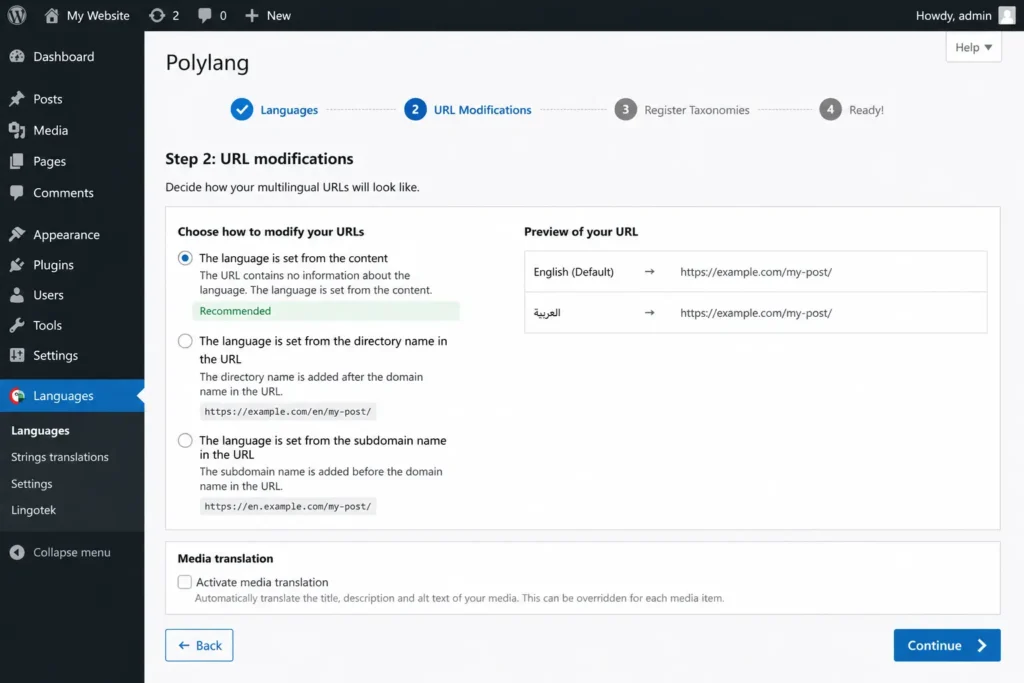Click step 4 Ready circle
The image size is (1024, 683).
[831, 110]
